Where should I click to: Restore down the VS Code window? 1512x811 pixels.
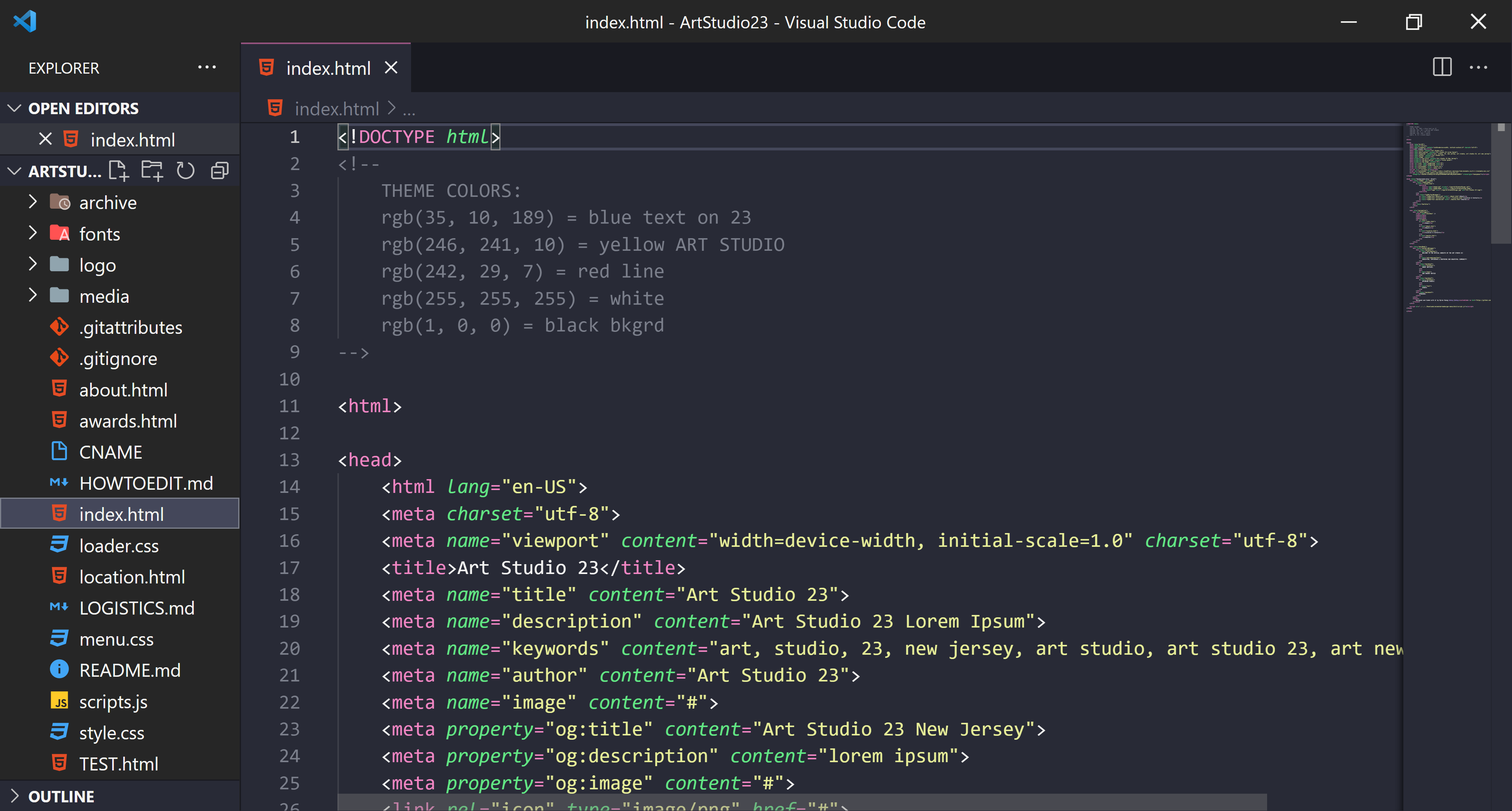tap(1414, 22)
